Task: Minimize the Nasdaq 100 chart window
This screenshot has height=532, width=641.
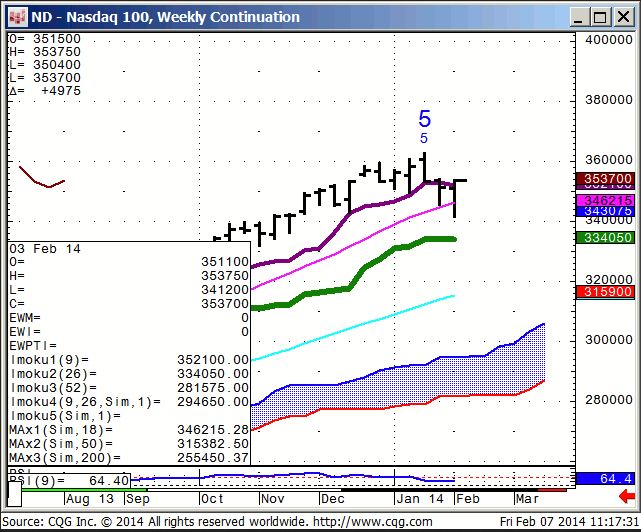Action: point(578,18)
